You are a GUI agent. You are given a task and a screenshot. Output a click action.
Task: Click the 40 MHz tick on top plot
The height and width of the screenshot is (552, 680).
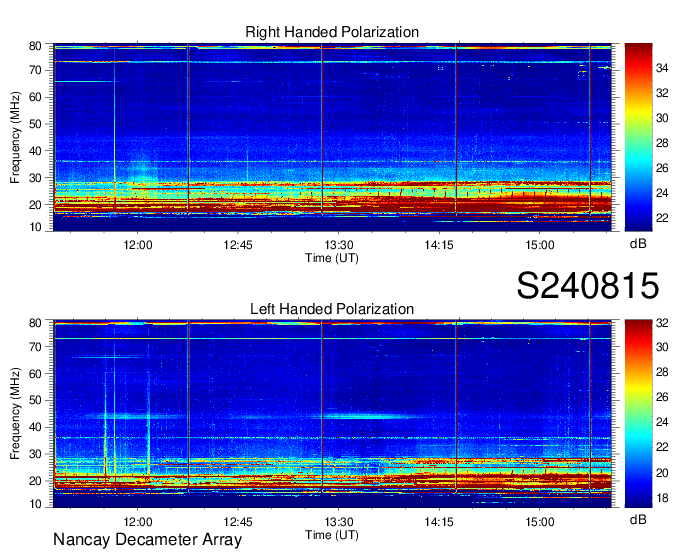36,151
